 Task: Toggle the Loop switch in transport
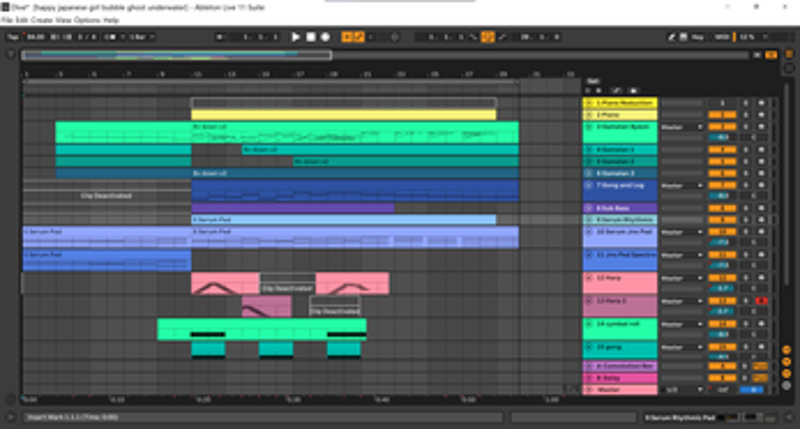point(488,37)
